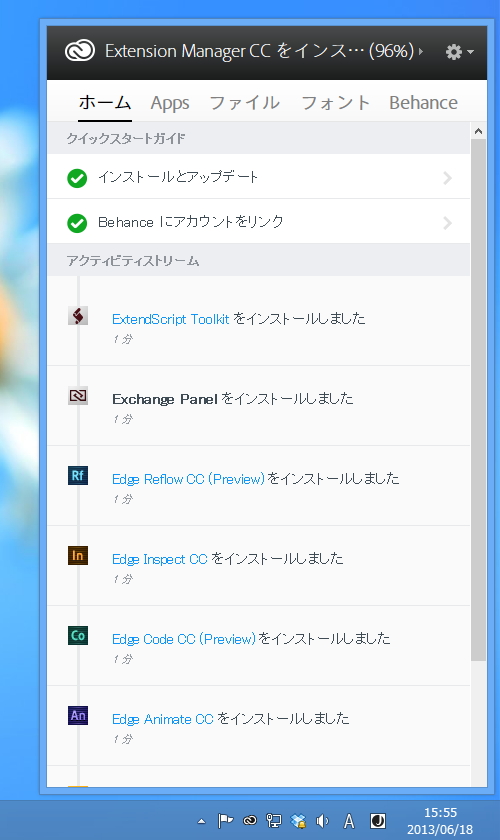Open the Edge Reflow CC (Preview) link
Viewport: 500px width, 840px height.
[x=189, y=479]
